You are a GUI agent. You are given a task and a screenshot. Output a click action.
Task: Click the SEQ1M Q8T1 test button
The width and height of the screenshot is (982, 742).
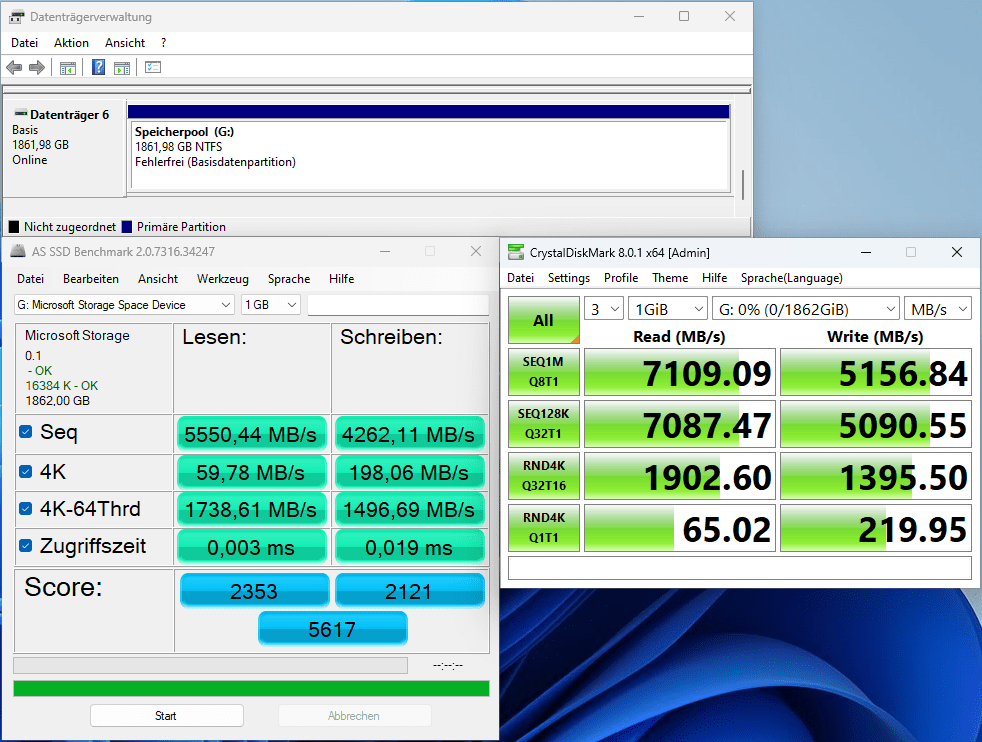544,372
